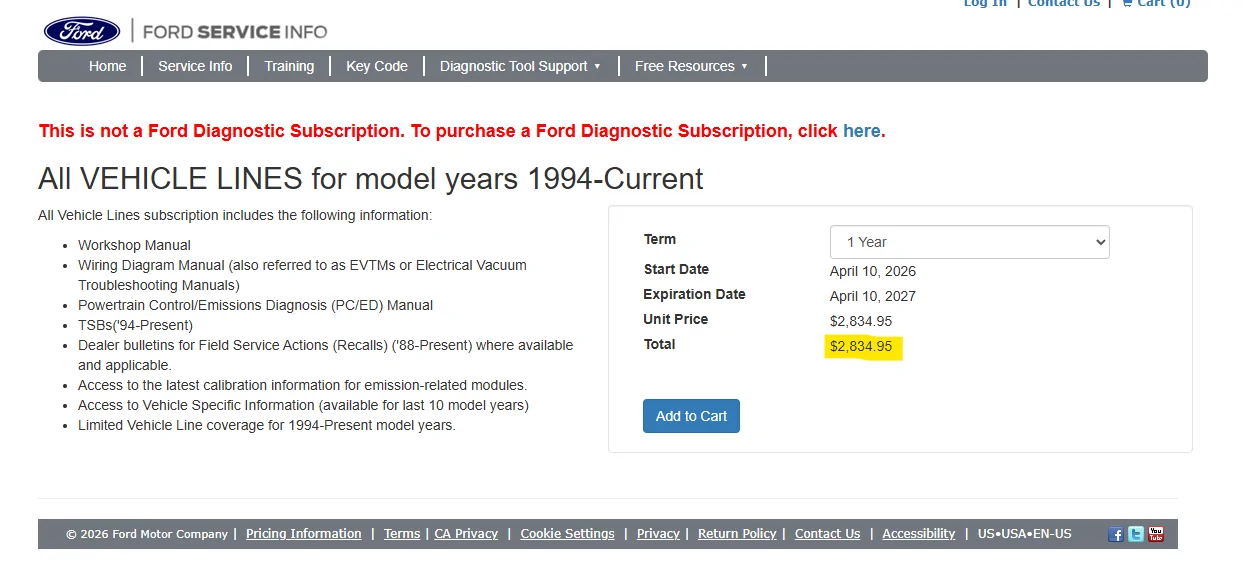Open Pricing Information footer link
The width and height of the screenshot is (1250, 565).
click(x=304, y=534)
